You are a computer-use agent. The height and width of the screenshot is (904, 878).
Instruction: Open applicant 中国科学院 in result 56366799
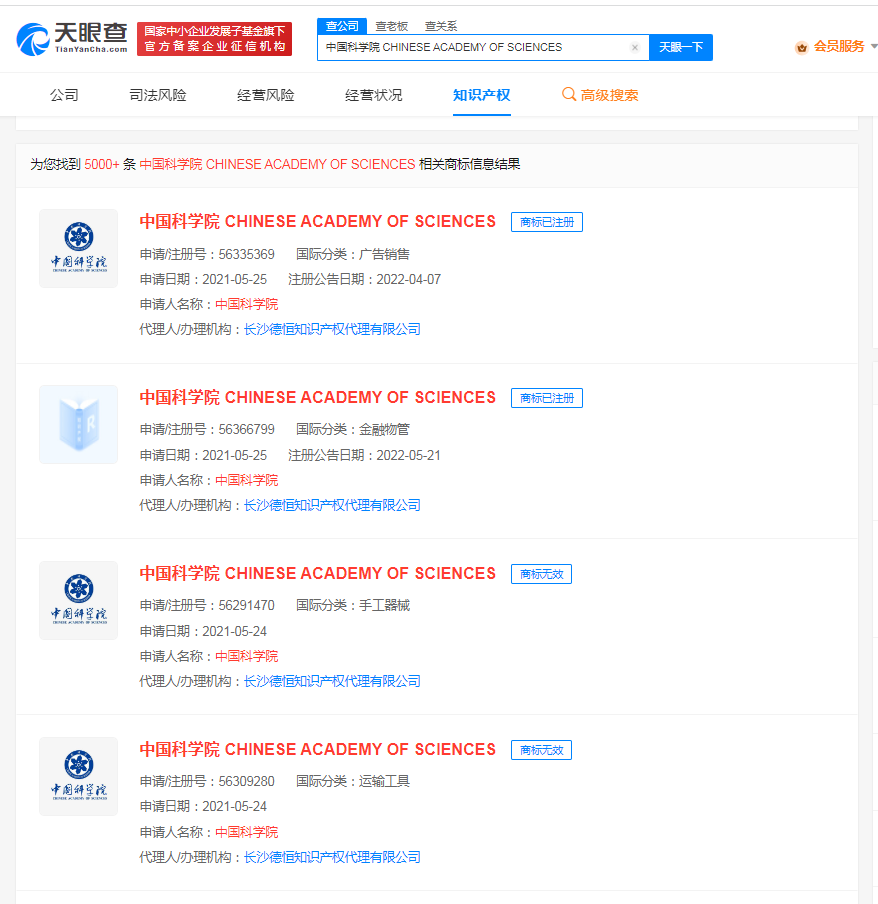pos(247,480)
